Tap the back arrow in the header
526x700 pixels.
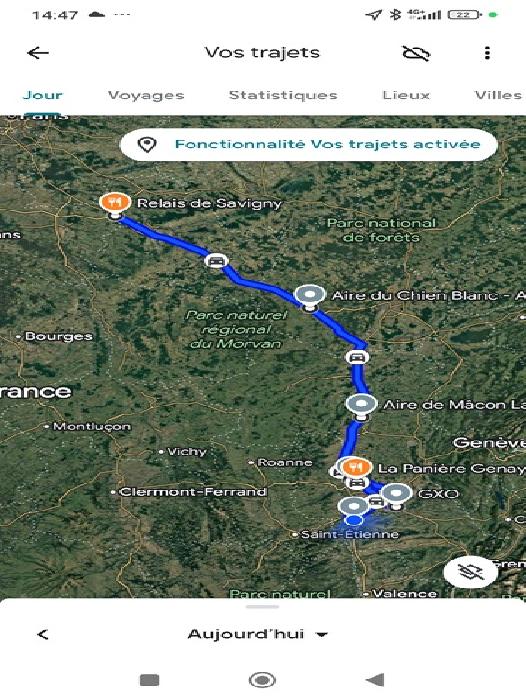click(38, 53)
